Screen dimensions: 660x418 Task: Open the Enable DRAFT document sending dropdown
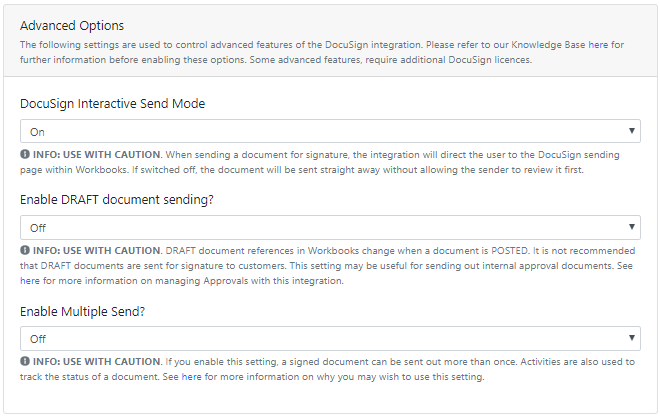[330, 227]
